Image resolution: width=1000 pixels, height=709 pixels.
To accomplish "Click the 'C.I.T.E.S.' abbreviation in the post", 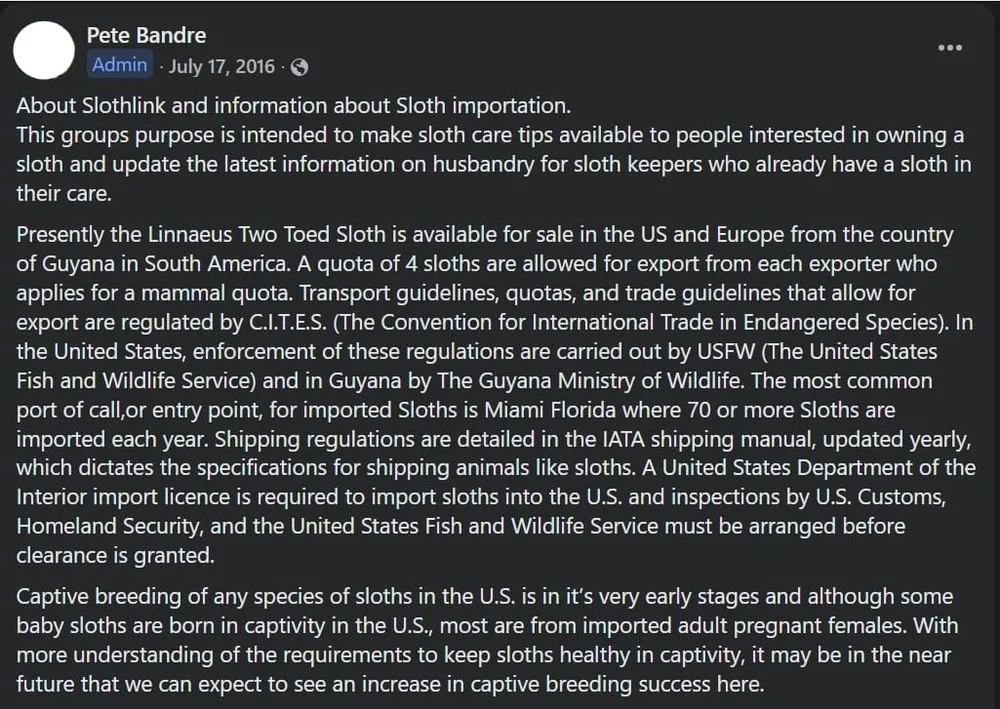I will [x=288, y=322].
